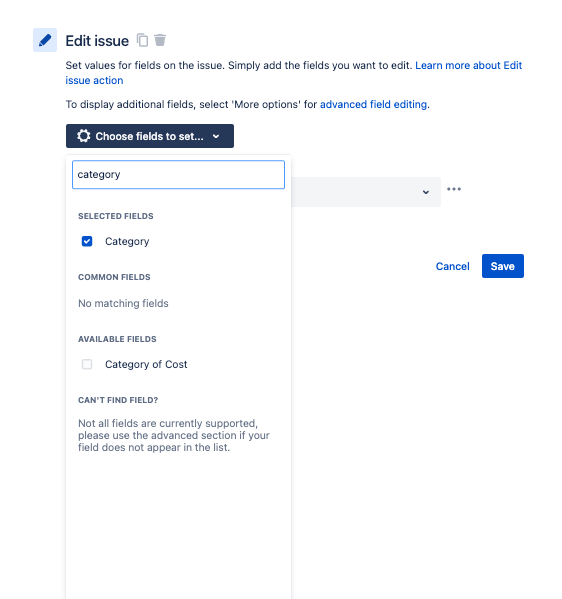This screenshot has width=562, height=599.
Task: Click the category search input field
Action: point(178,175)
